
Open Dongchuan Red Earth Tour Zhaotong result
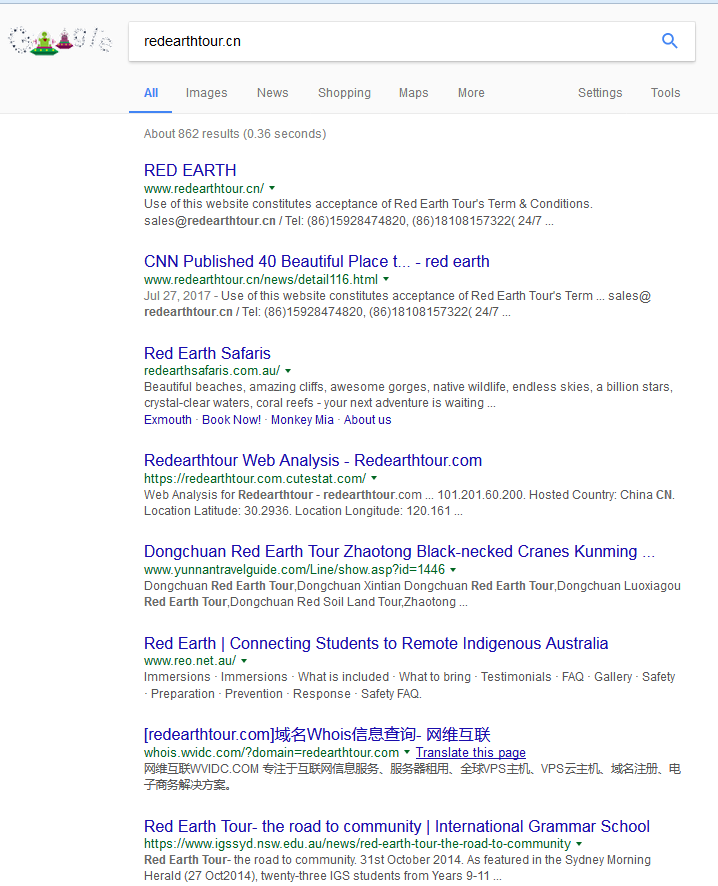(399, 551)
